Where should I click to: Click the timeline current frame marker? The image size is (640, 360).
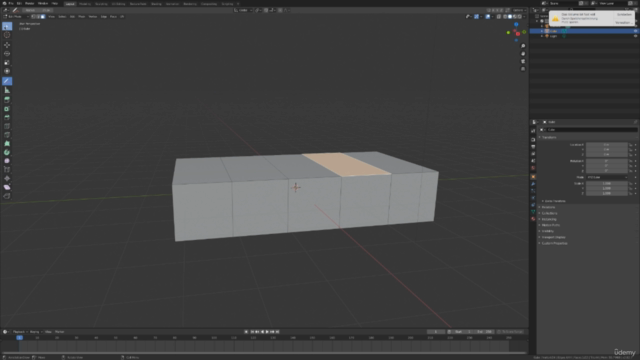click(19, 338)
